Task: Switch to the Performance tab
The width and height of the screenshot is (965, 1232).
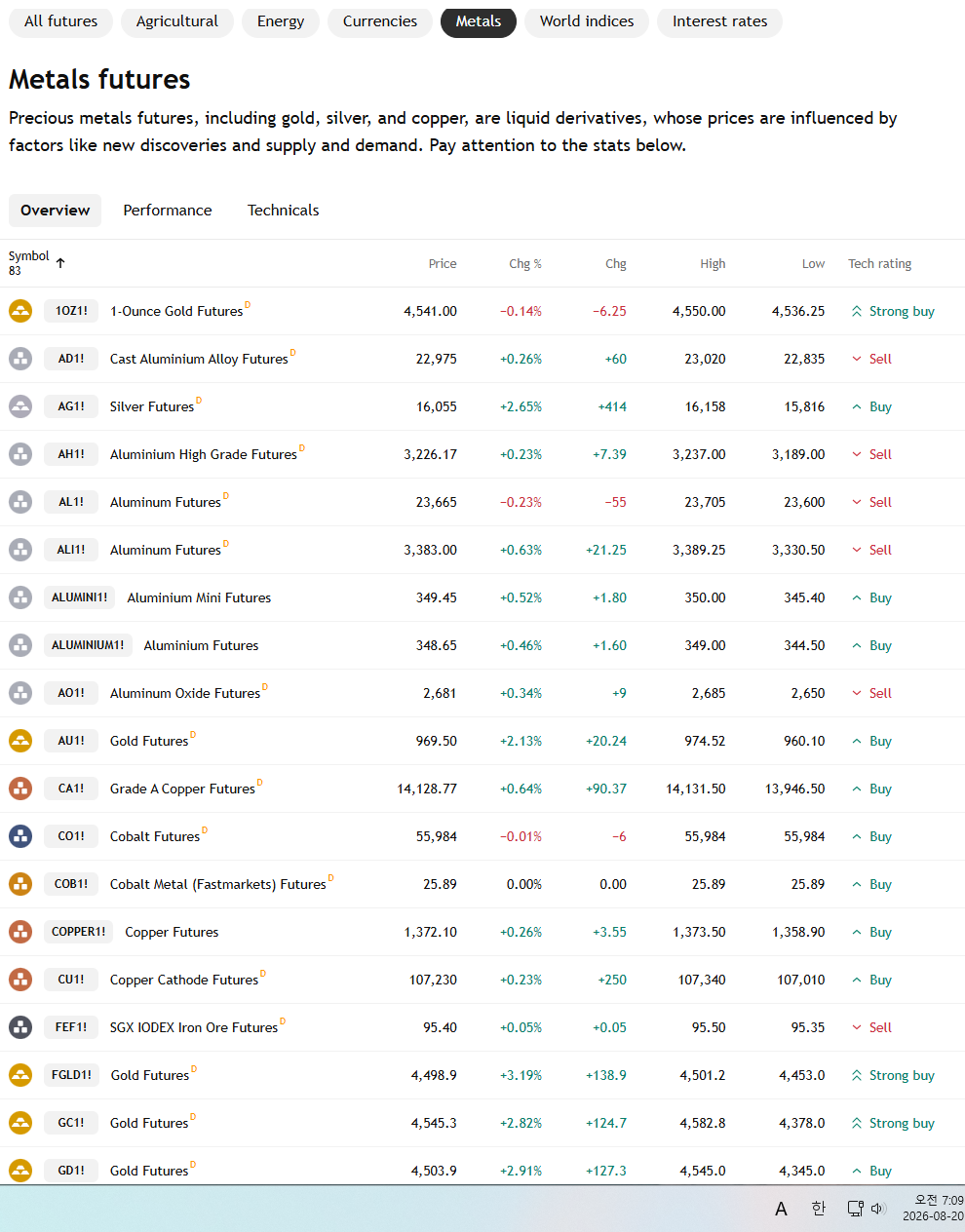Action: pyautogui.click(x=168, y=211)
